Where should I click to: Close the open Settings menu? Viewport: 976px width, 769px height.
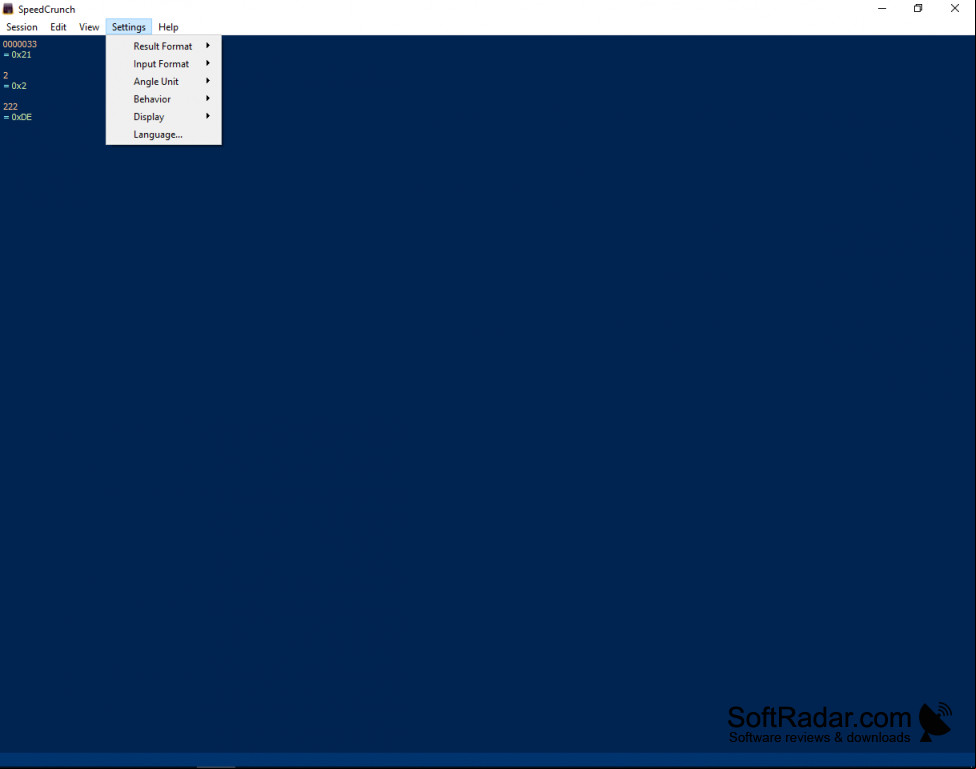click(x=129, y=27)
